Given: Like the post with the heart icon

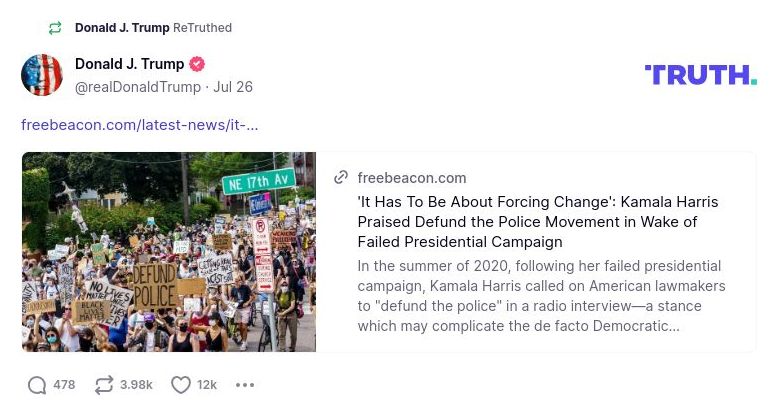Looking at the screenshot, I should (x=181, y=385).
